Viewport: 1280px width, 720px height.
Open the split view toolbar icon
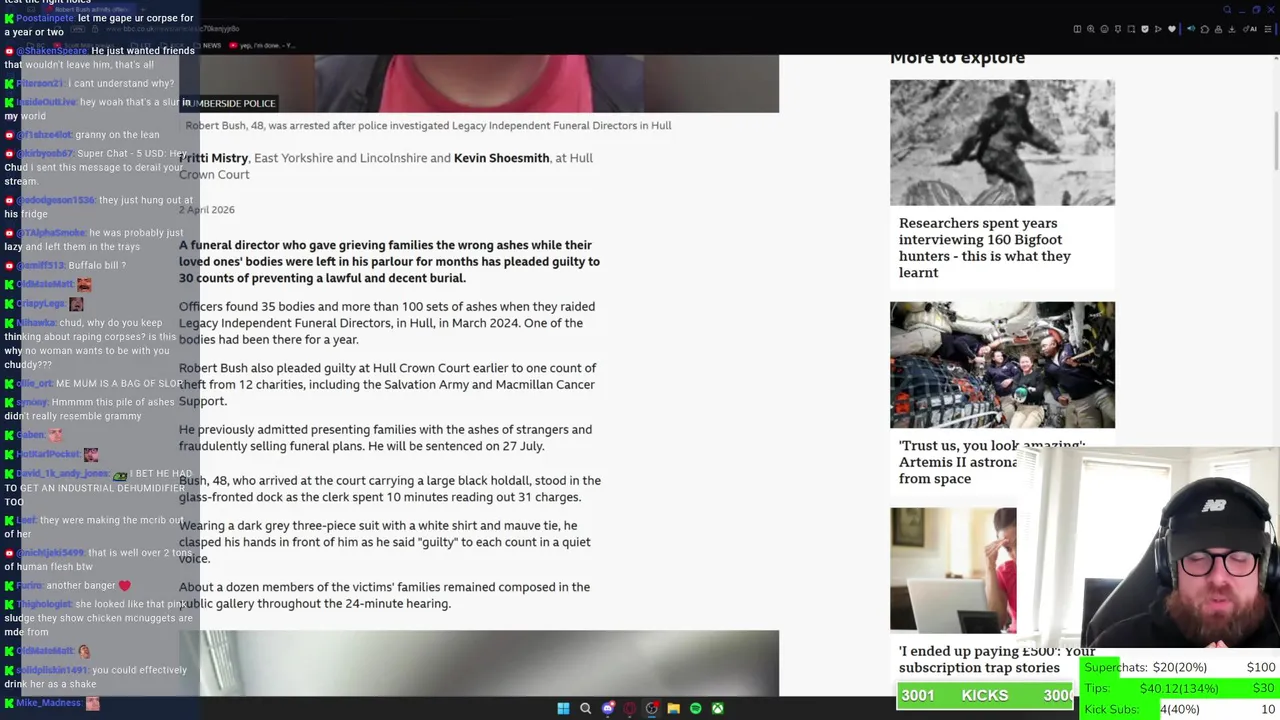tap(1077, 29)
